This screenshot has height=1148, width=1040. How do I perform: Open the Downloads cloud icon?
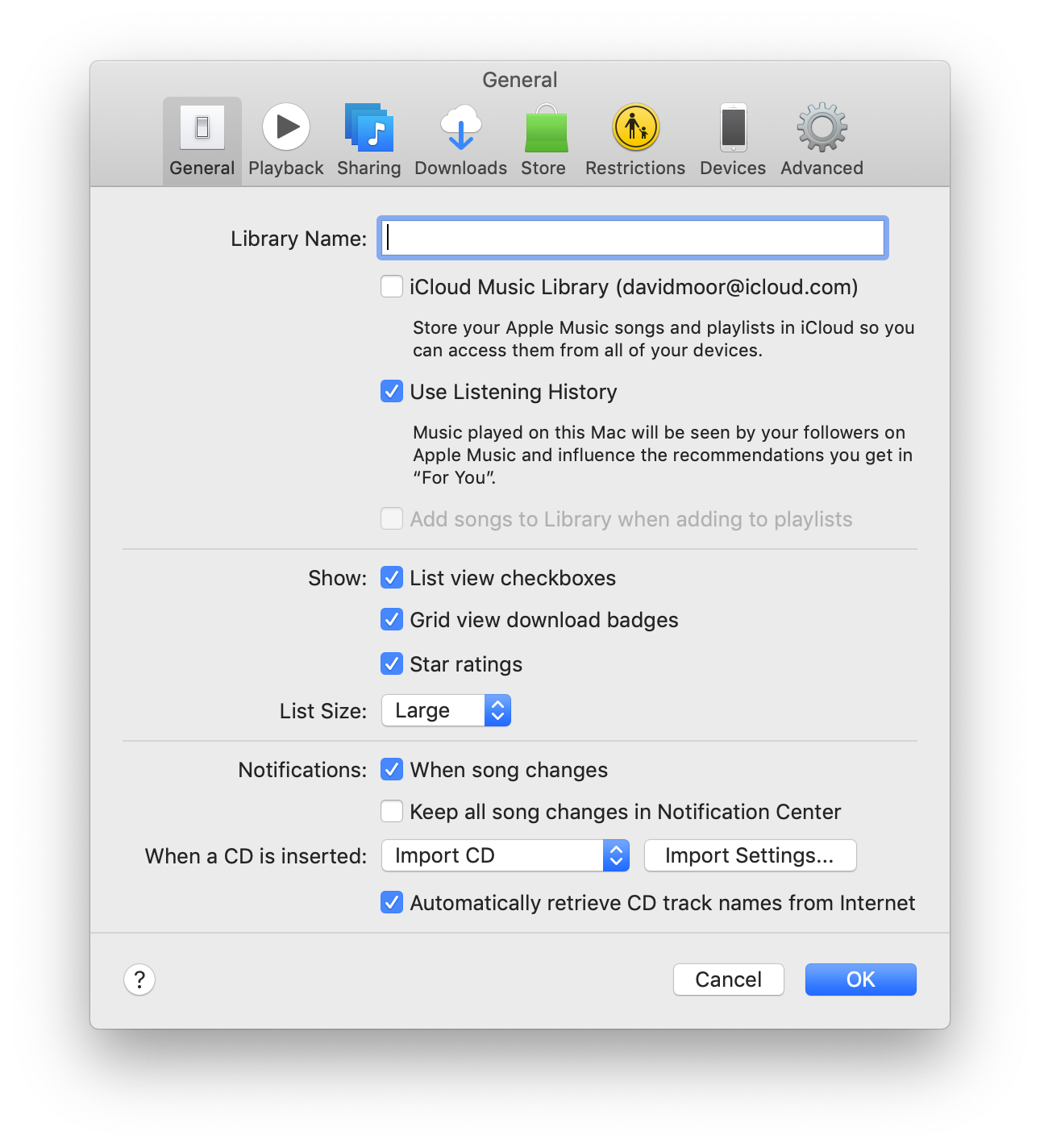[x=461, y=127]
